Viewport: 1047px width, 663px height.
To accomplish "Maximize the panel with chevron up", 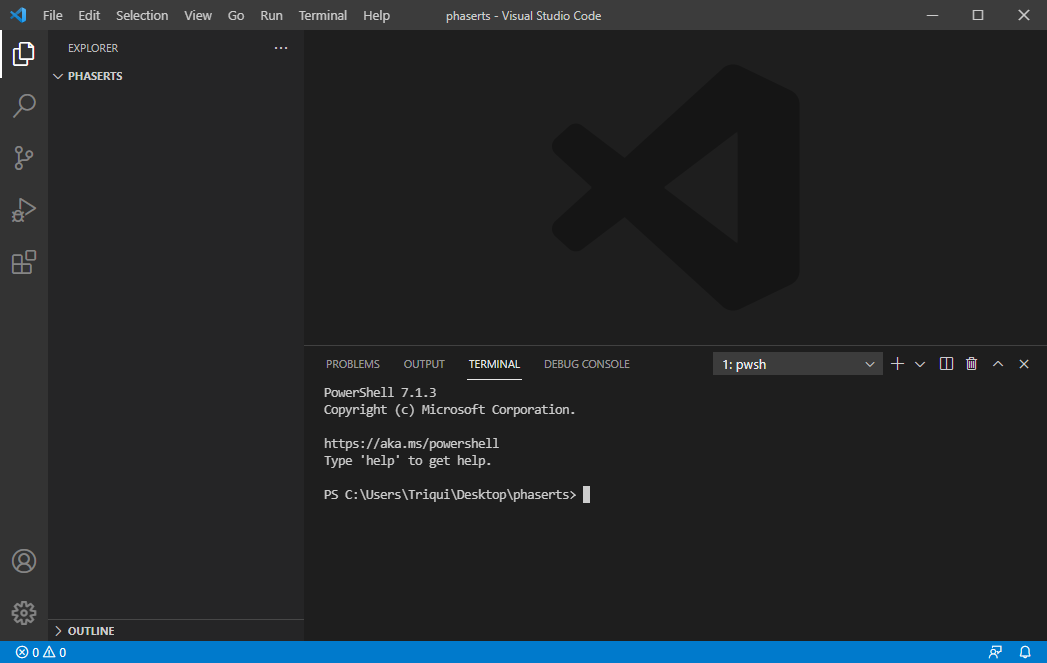I will point(997,363).
